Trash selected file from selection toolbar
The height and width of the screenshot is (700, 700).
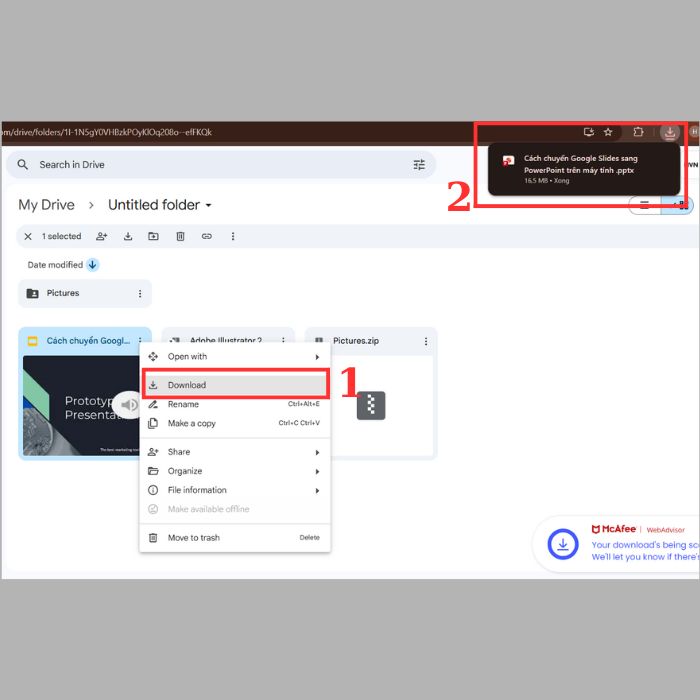coord(180,237)
